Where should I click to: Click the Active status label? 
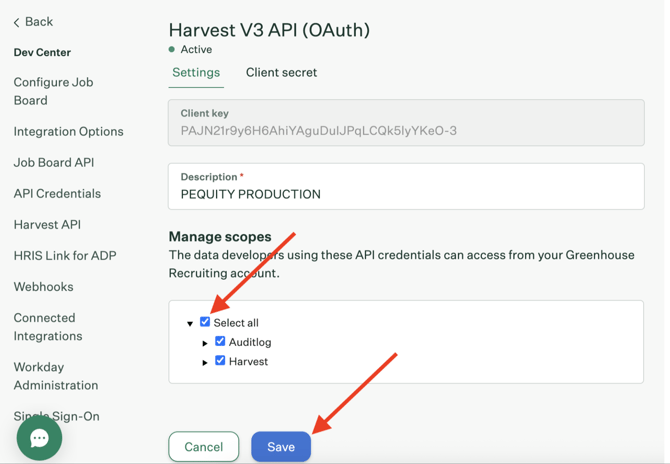[196, 50]
